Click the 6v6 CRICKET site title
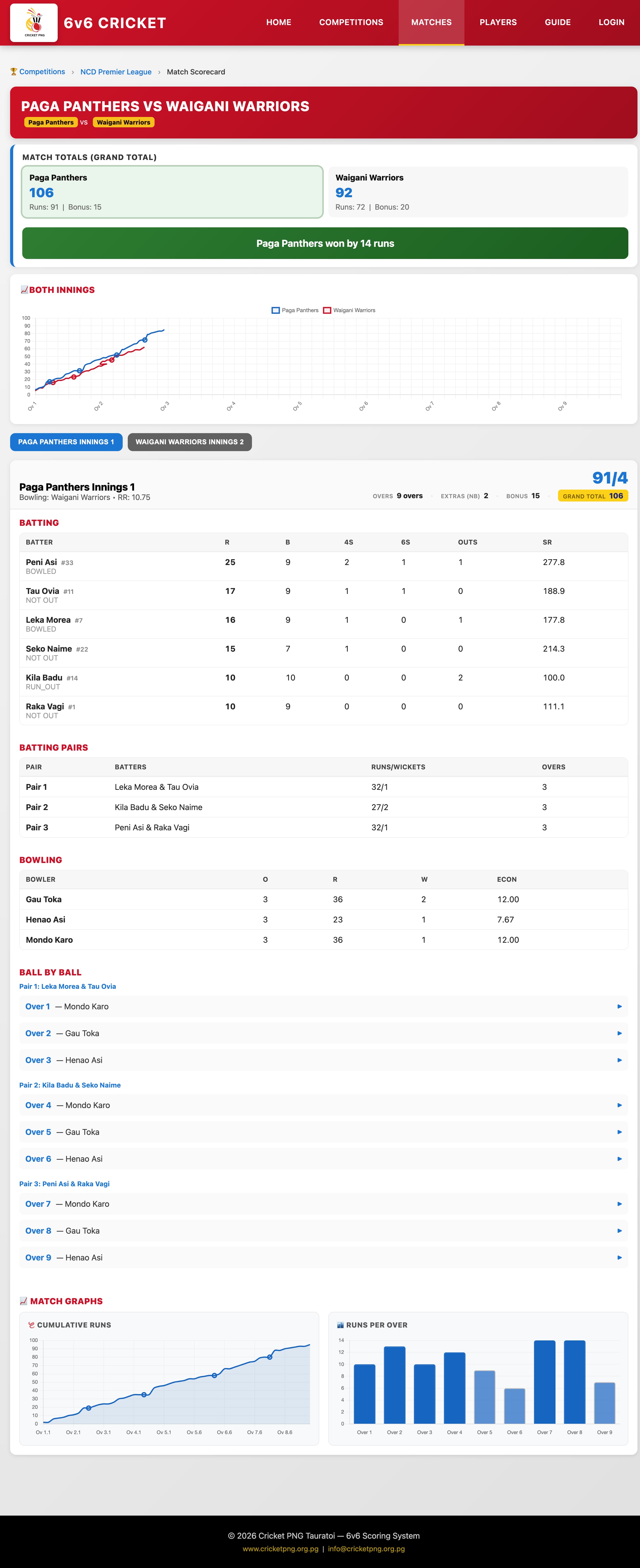Viewport: 640px width, 1568px height. (115, 23)
